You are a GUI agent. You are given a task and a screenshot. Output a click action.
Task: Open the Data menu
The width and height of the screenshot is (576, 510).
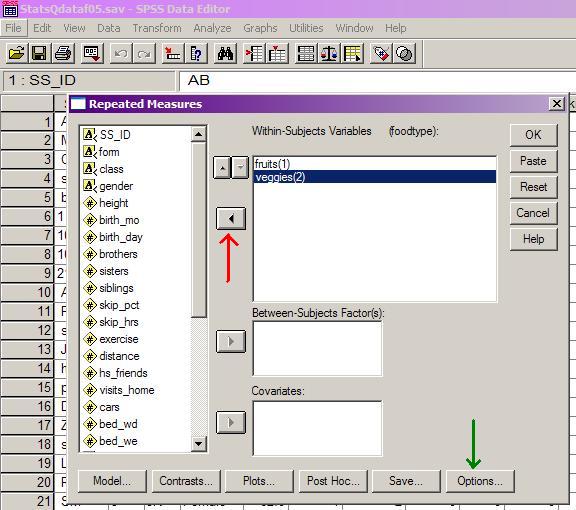[x=109, y=28]
